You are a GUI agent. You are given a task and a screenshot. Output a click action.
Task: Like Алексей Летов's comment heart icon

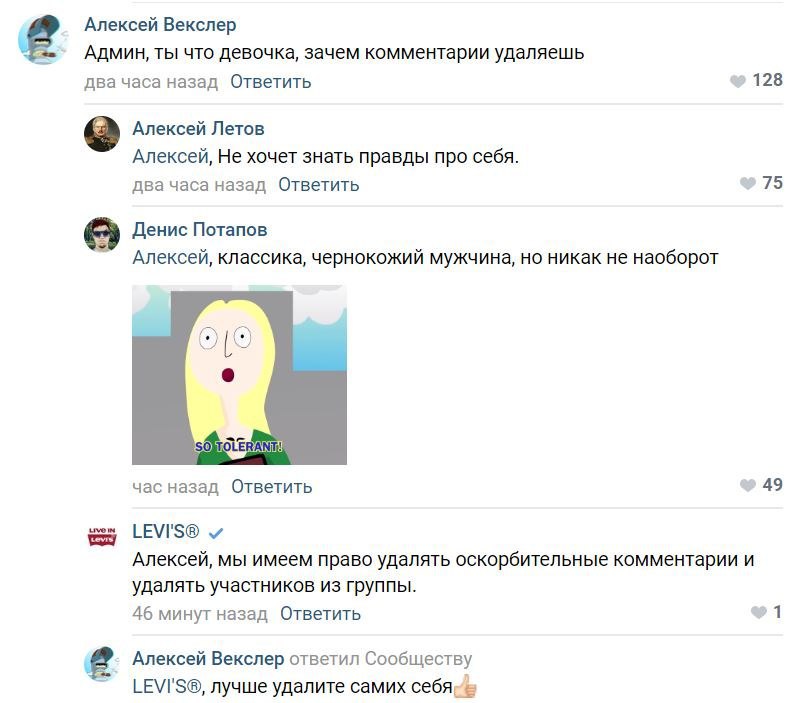[x=747, y=183]
